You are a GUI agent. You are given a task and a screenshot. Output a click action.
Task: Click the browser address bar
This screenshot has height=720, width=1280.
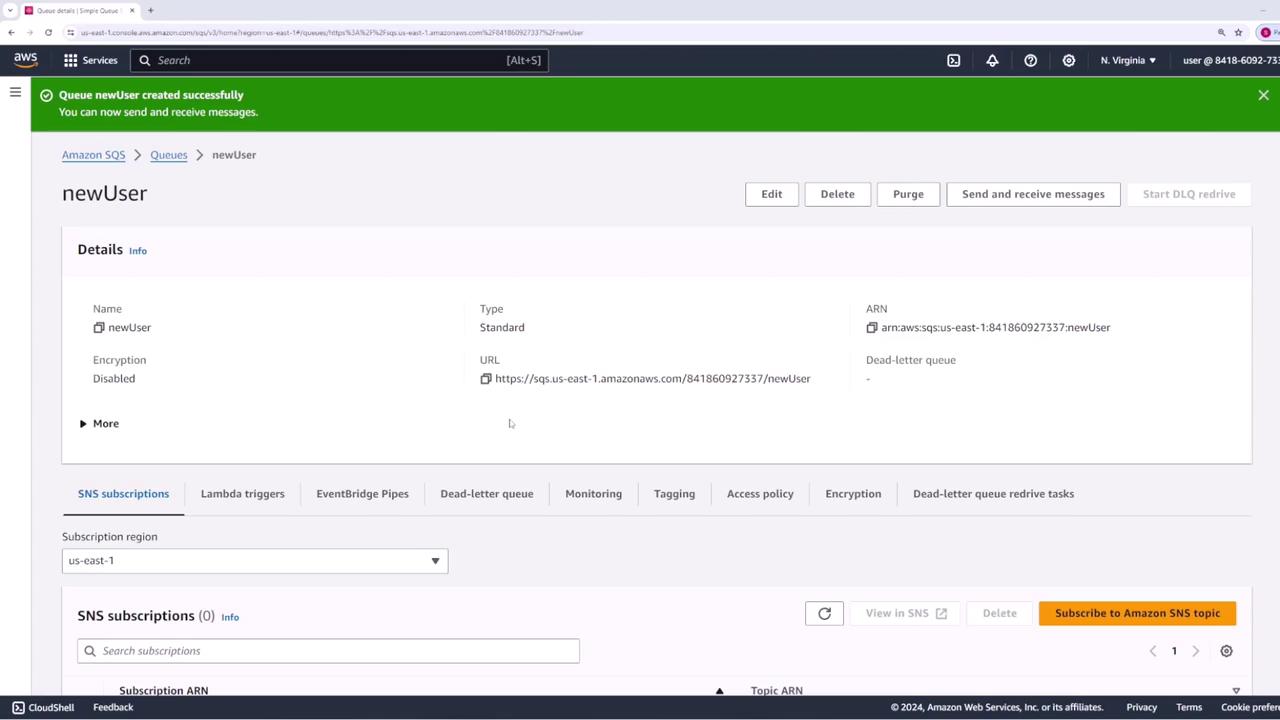click(x=640, y=32)
